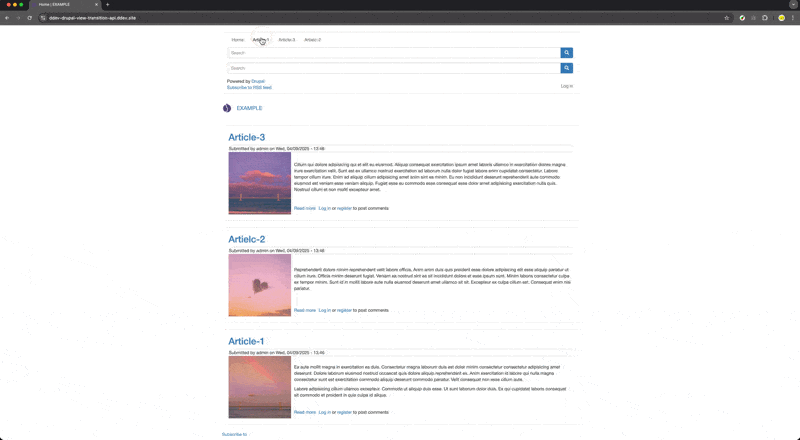Open the Article-3 navigation menu item
800x440 pixels.
coord(287,40)
